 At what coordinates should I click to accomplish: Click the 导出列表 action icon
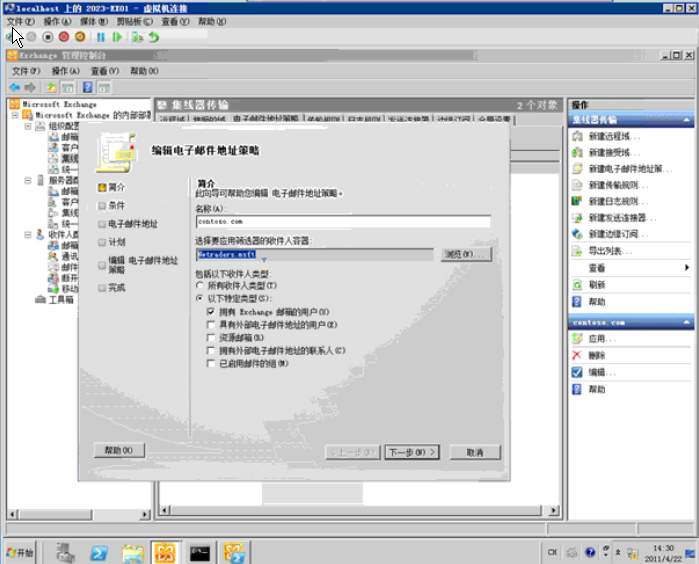577,251
